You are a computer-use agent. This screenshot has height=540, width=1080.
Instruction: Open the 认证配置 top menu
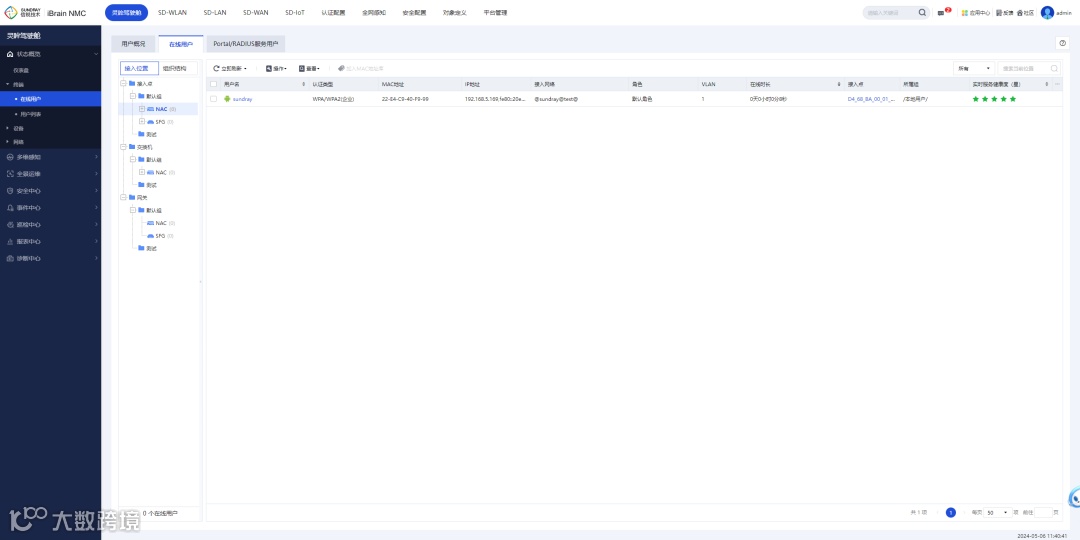pyautogui.click(x=333, y=12)
